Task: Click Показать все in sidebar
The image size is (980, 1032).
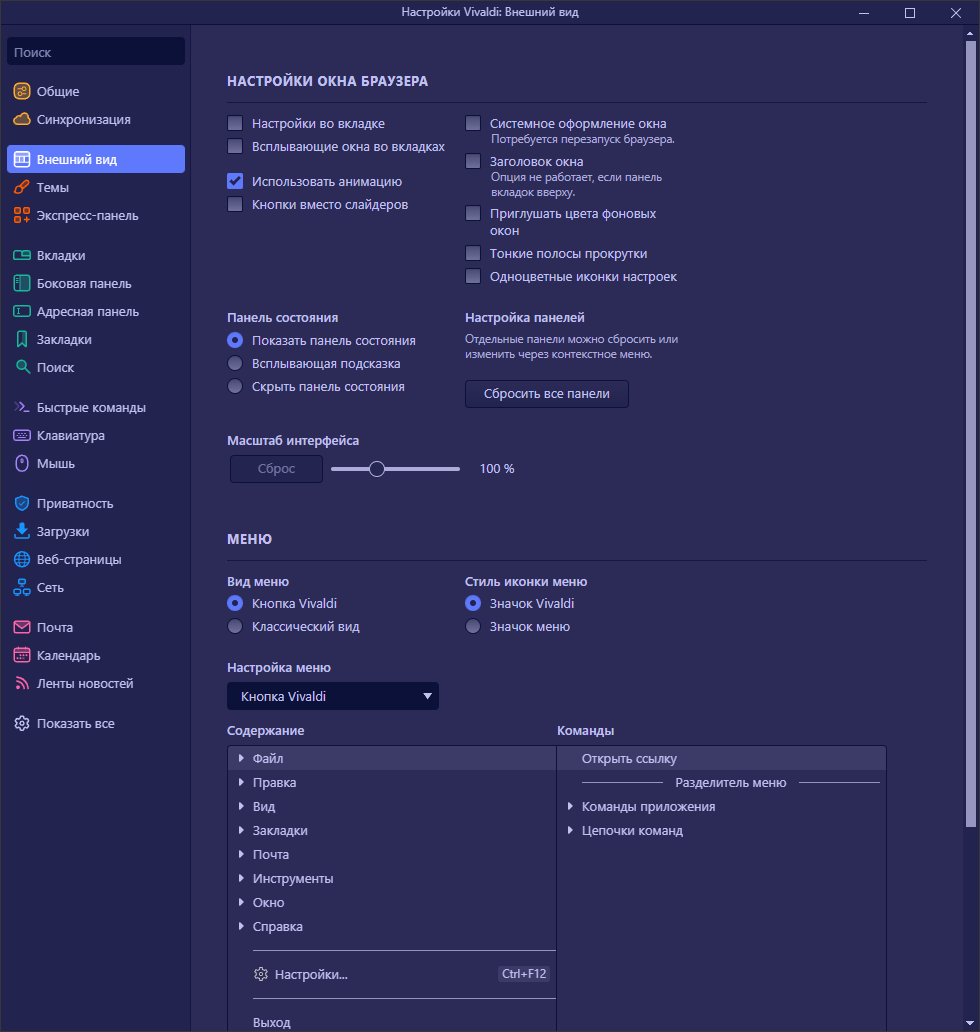Action: [75, 724]
